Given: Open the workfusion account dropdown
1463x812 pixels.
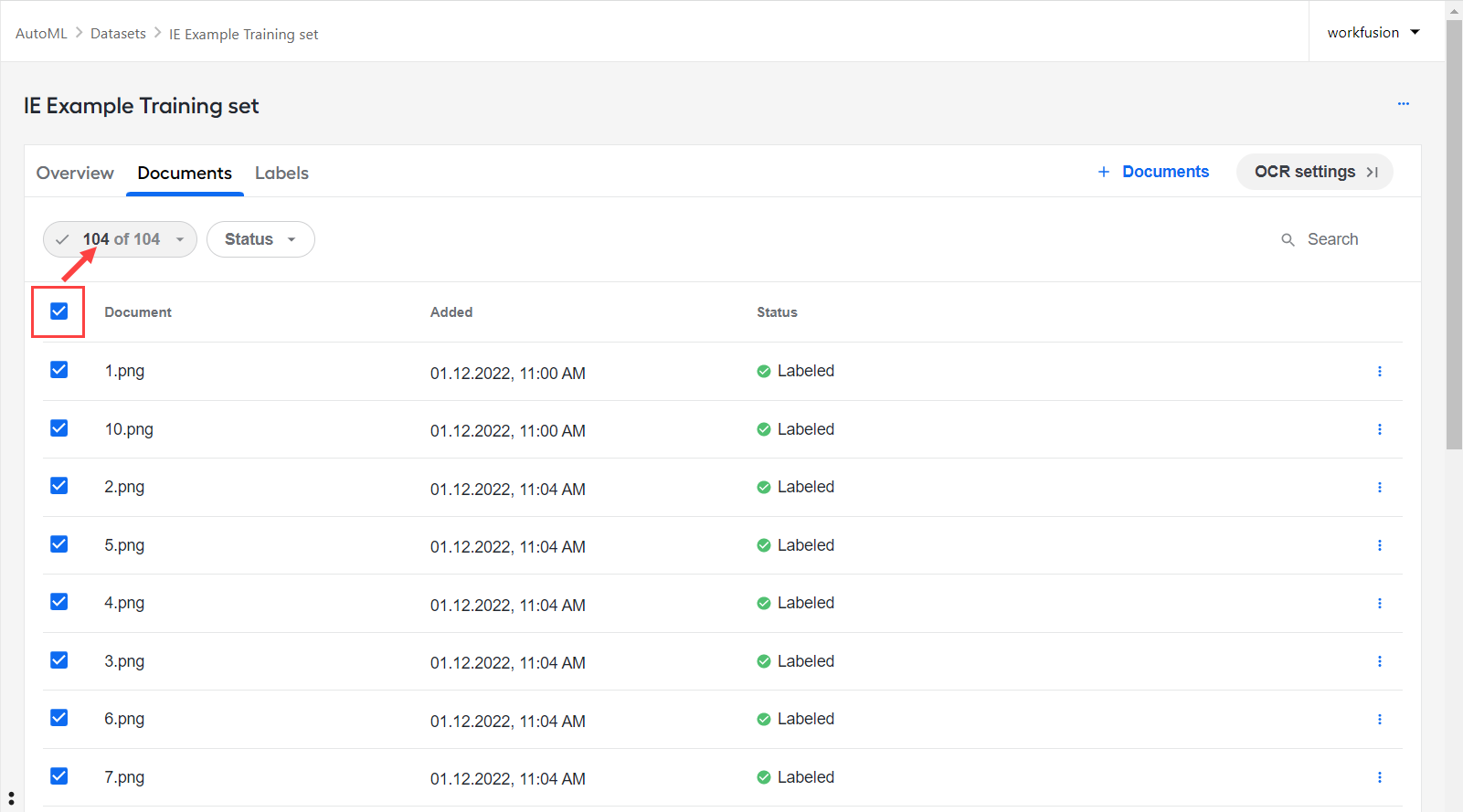Looking at the screenshot, I should click(x=1373, y=33).
